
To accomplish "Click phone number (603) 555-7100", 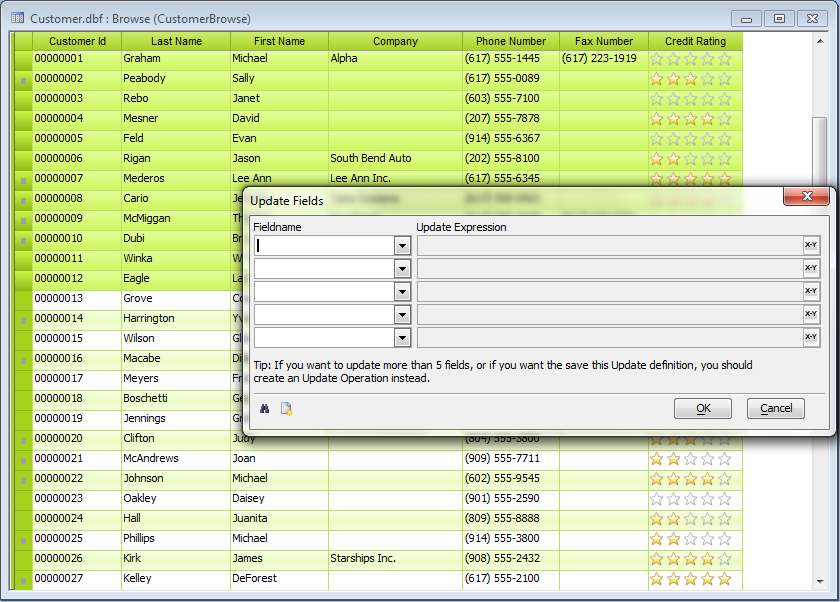I will click(x=502, y=99).
